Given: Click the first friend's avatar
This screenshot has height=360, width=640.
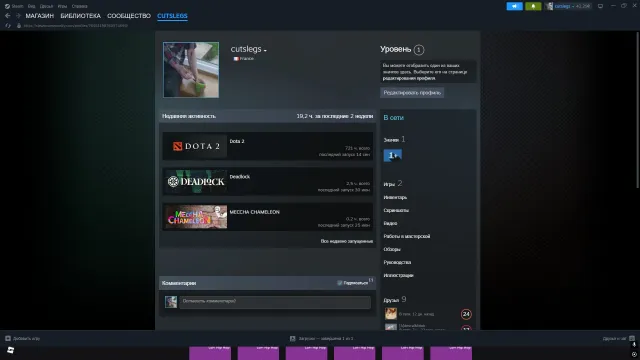Looking at the screenshot, I should 391,313.
